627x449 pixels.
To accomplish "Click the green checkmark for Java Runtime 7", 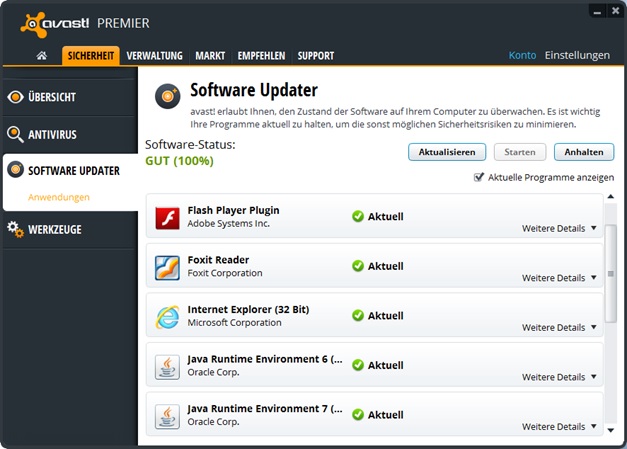I will (357, 415).
